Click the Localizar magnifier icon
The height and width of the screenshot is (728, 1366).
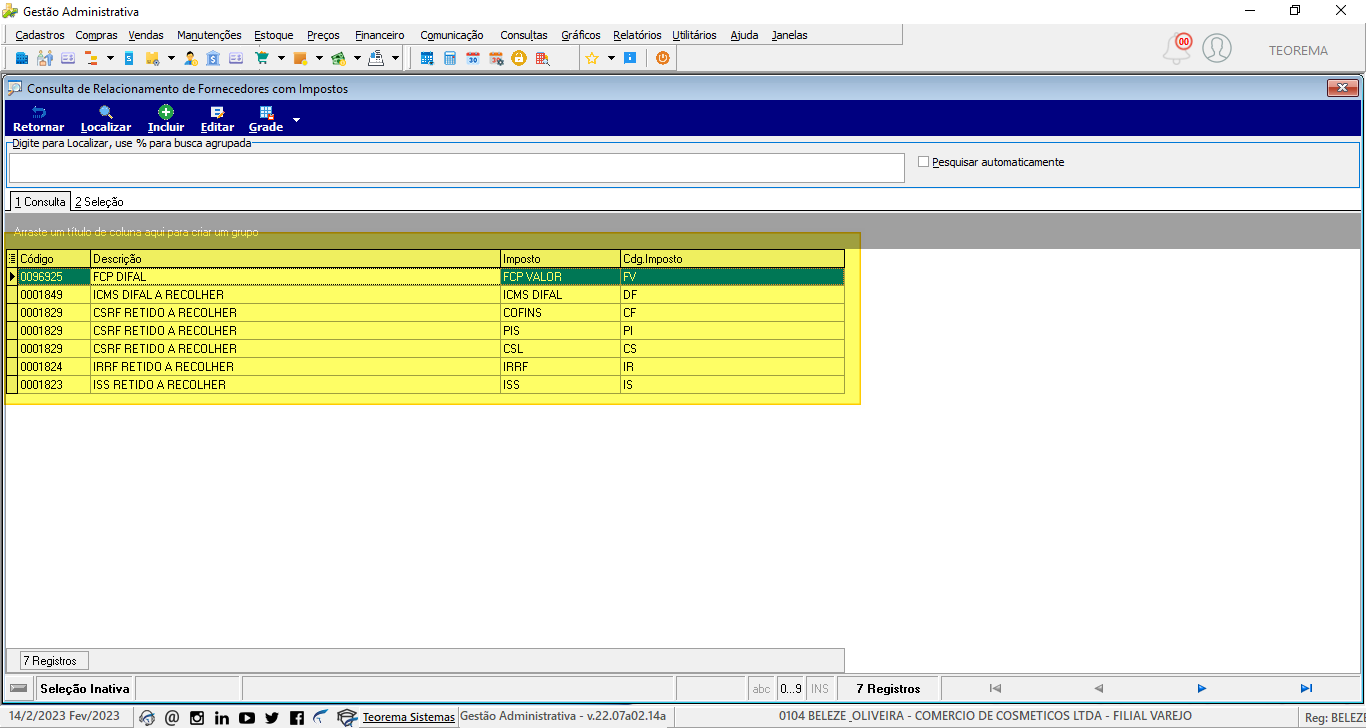coord(105,112)
